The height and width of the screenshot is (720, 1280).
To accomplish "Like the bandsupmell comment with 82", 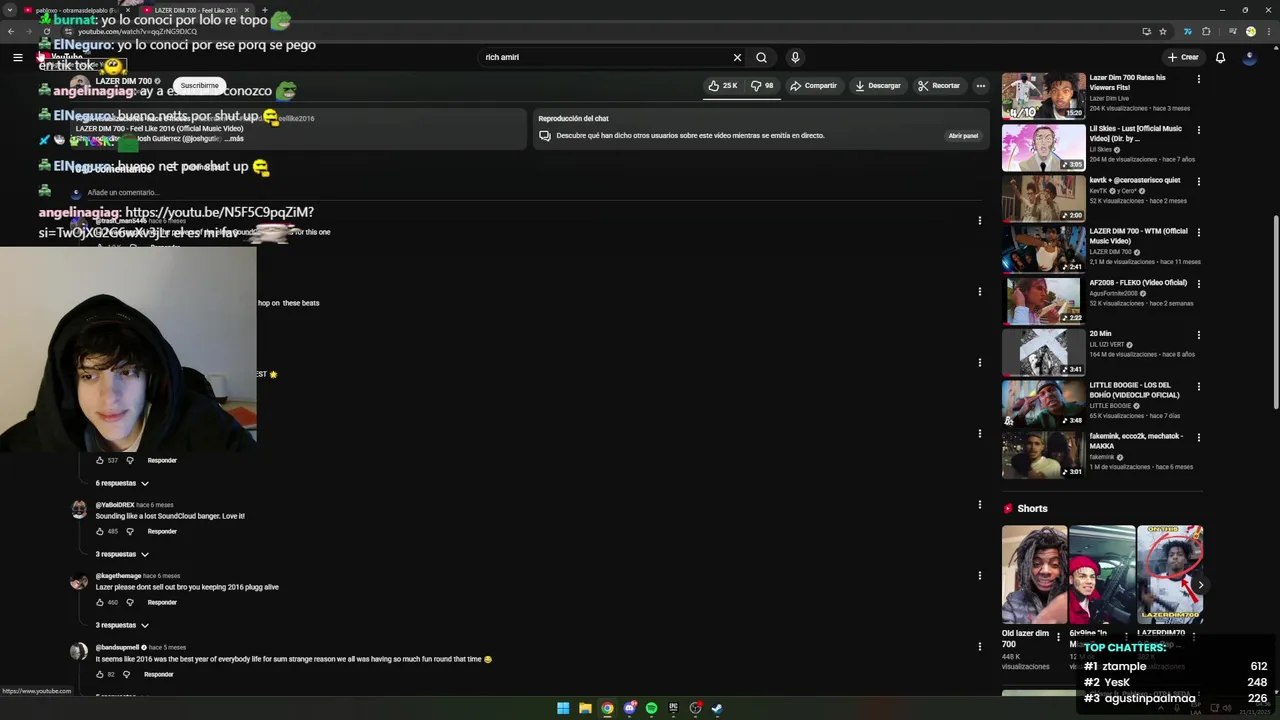I will click(100, 674).
